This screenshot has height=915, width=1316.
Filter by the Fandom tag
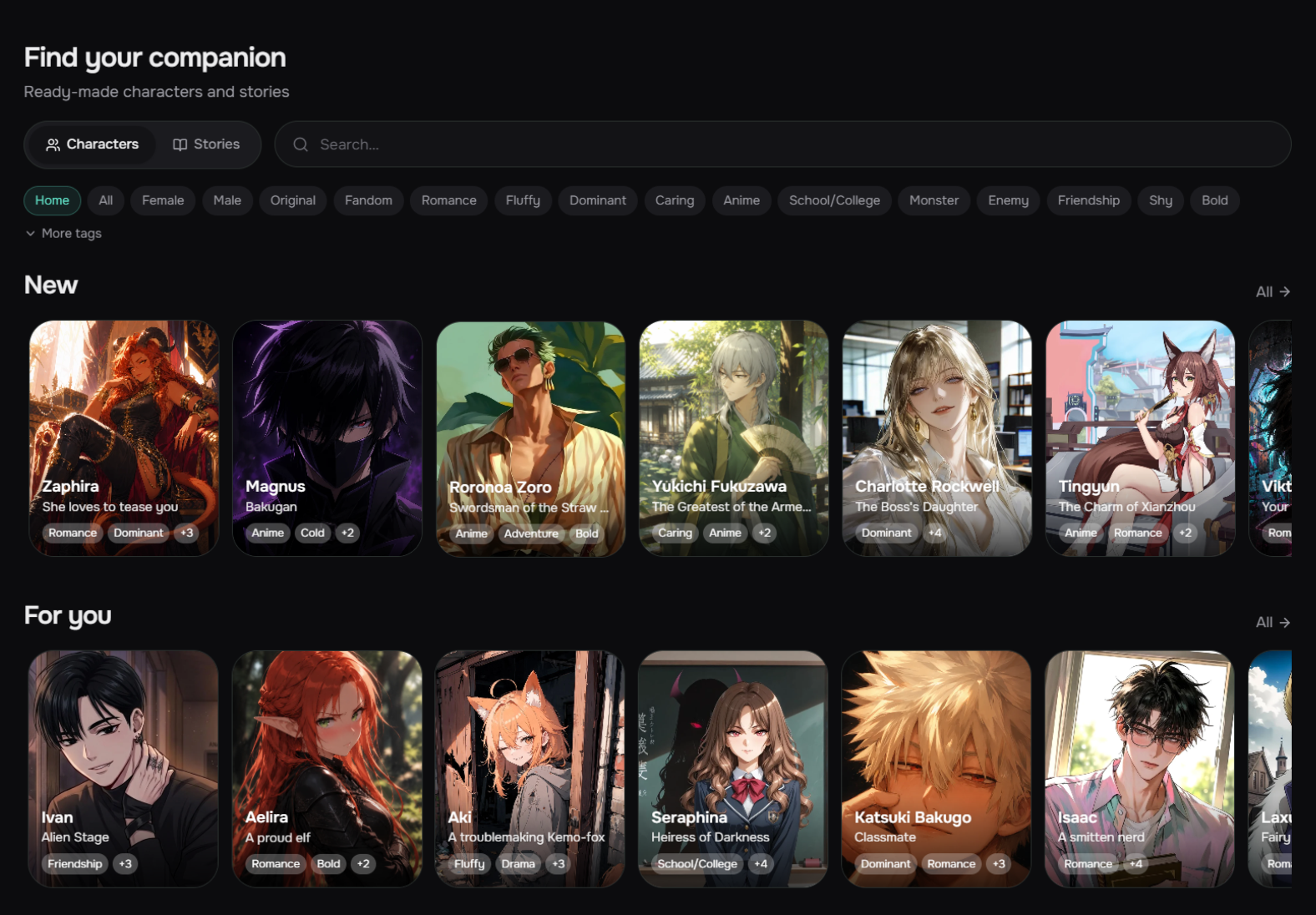[368, 200]
